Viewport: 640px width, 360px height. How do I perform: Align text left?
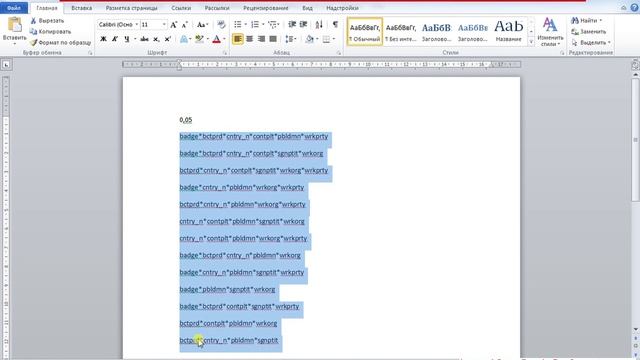pos(238,39)
